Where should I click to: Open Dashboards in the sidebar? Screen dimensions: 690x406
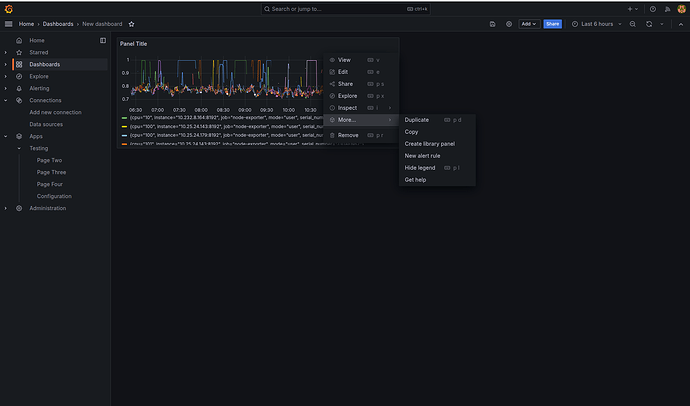point(44,64)
